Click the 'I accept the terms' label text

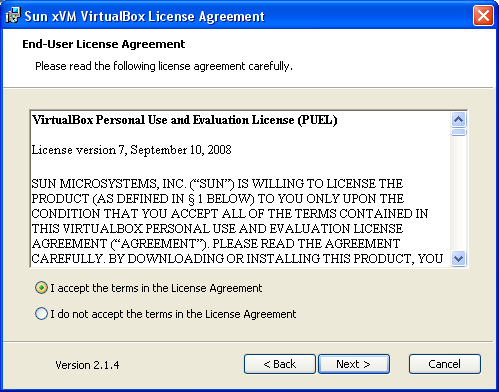[156, 288]
